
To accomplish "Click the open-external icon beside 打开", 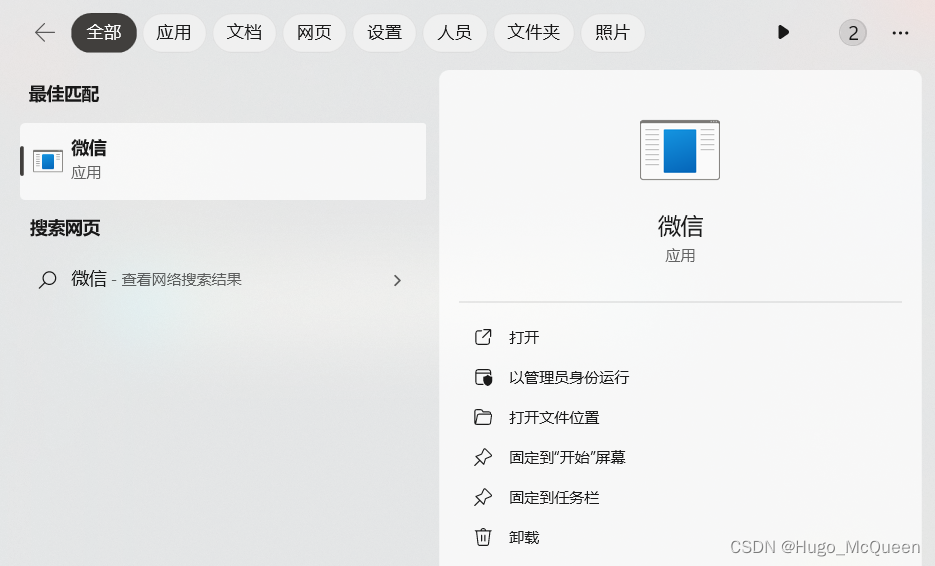I will (x=483, y=337).
